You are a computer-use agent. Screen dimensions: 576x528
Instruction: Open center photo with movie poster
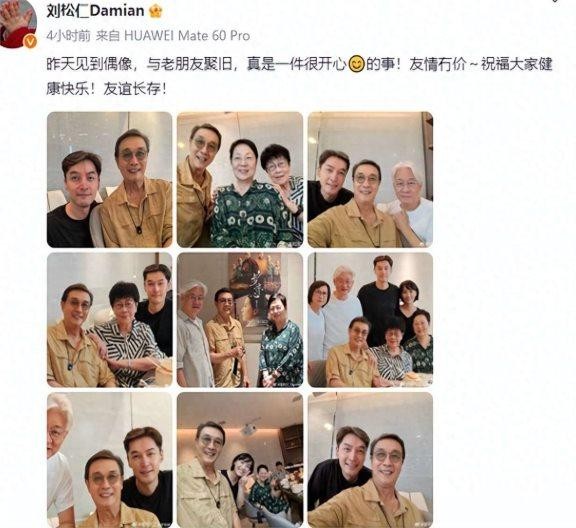click(x=240, y=320)
